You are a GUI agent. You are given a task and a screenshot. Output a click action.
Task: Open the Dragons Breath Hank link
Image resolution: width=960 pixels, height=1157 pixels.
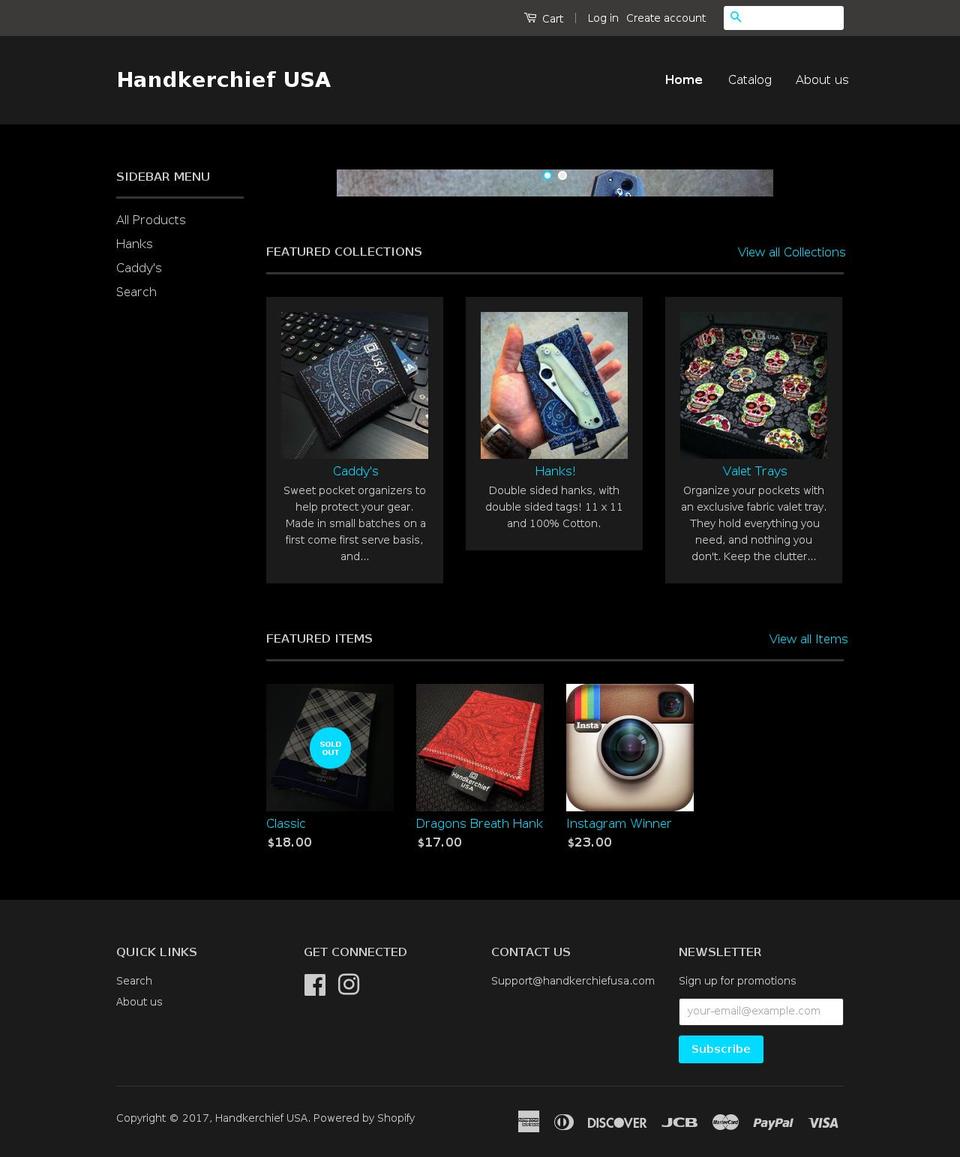click(x=479, y=823)
